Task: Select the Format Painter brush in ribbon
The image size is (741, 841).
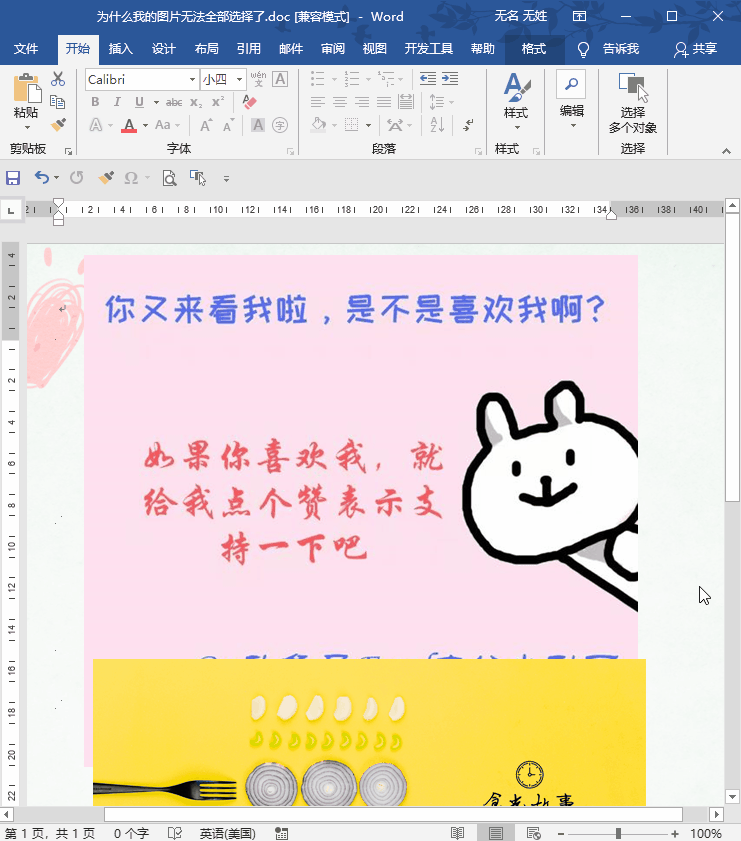Action: (x=58, y=125)
